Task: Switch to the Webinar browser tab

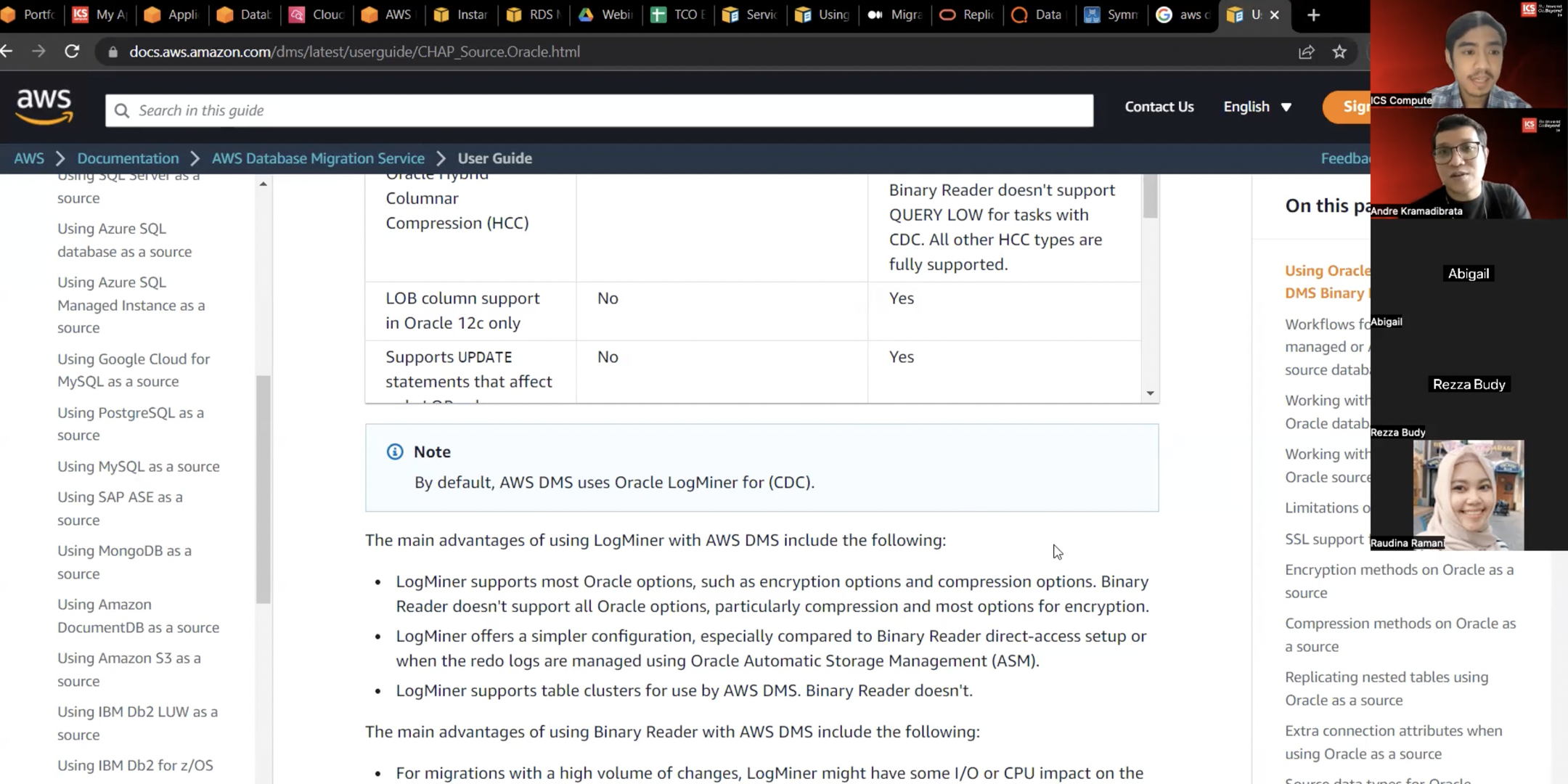Action: tap(606, 15)
